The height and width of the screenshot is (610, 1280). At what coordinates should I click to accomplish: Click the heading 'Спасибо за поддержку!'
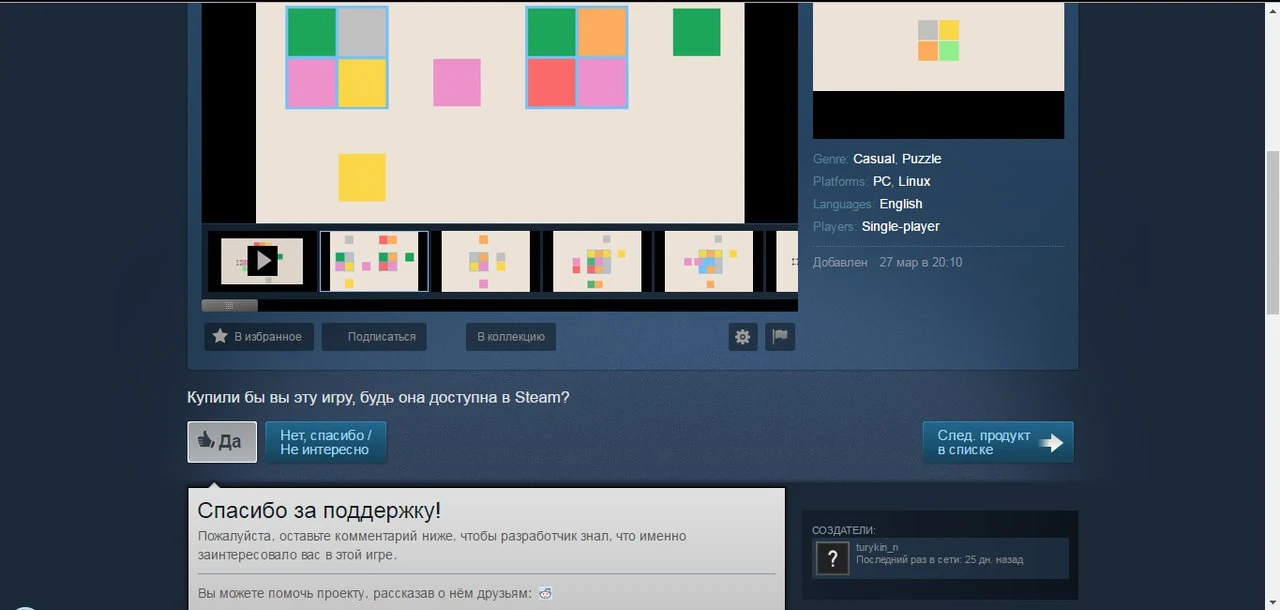(319, 511)
